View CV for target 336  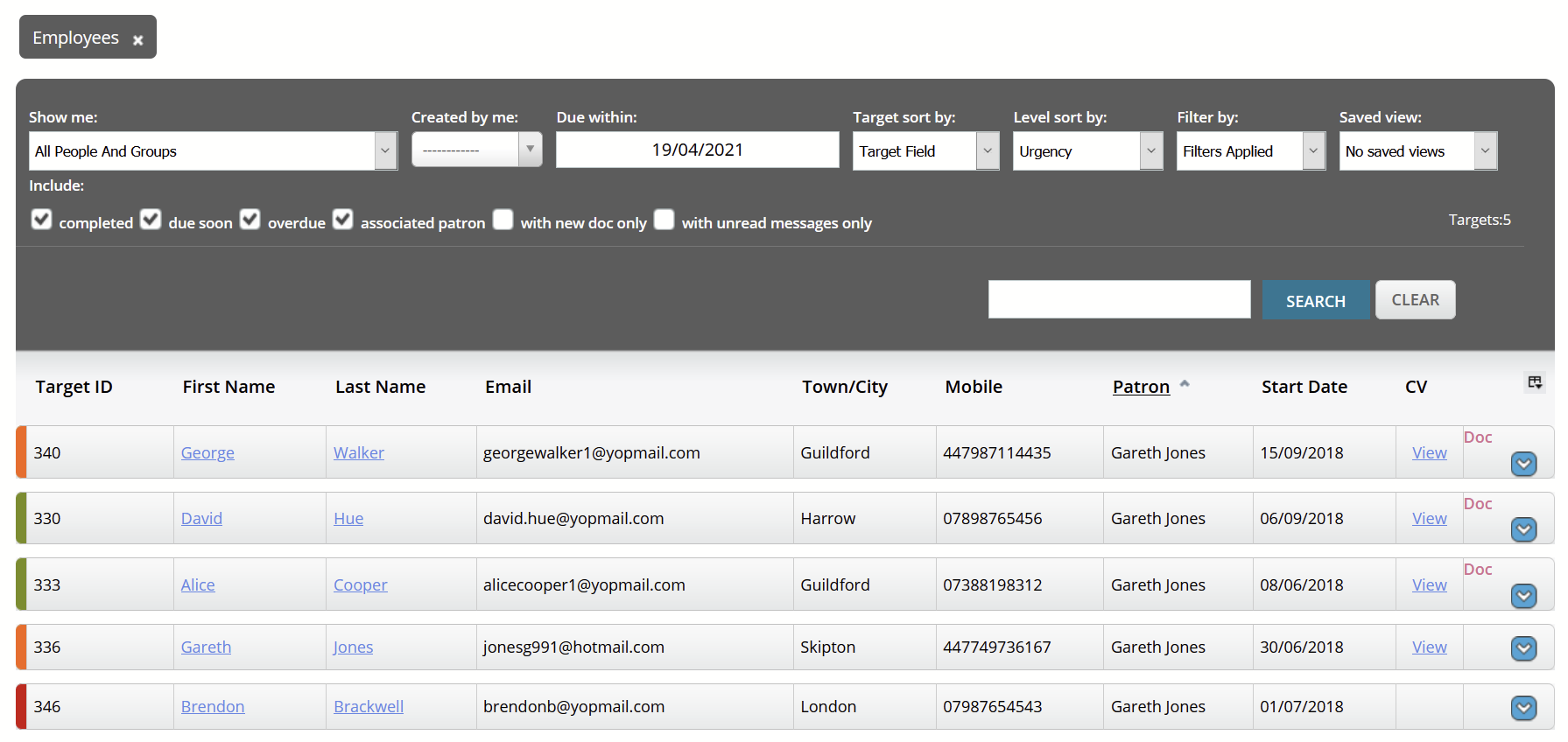[1429, 647]
